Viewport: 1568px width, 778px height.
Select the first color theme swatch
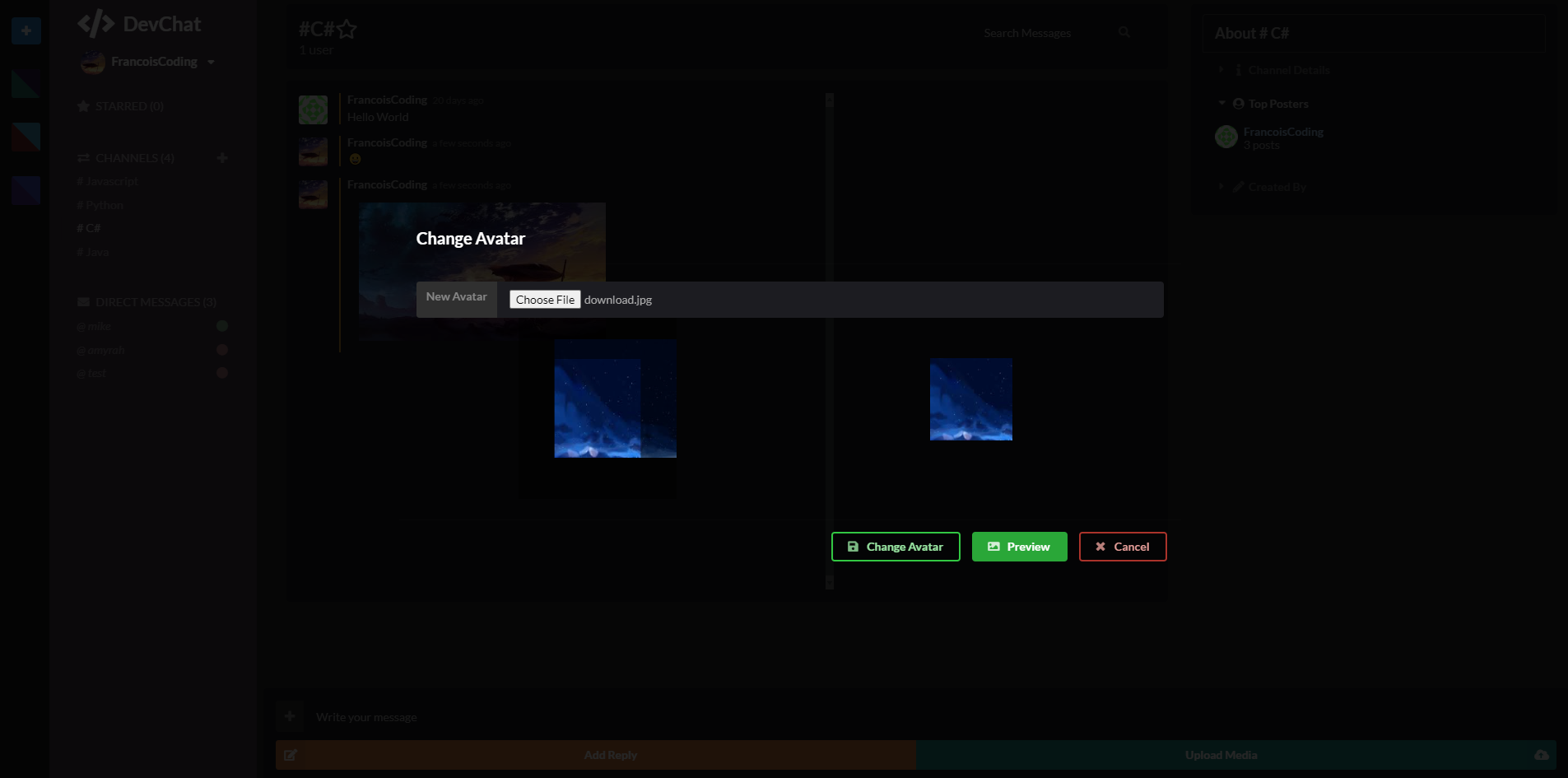26,83
